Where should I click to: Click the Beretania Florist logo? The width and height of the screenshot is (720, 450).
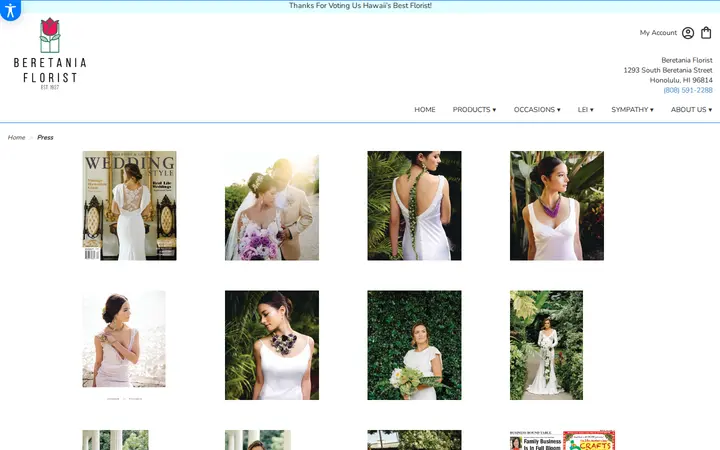click(50, 54)
